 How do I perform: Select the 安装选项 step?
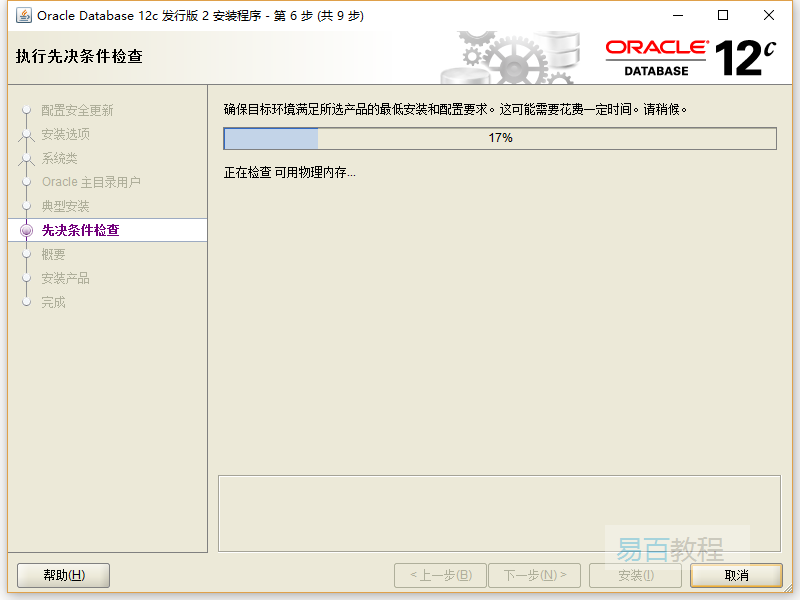(x=65, y=134)
